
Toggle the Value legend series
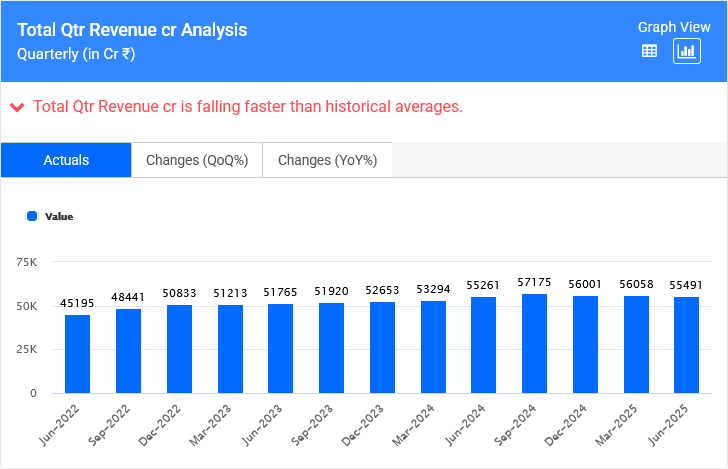(58, 216)
